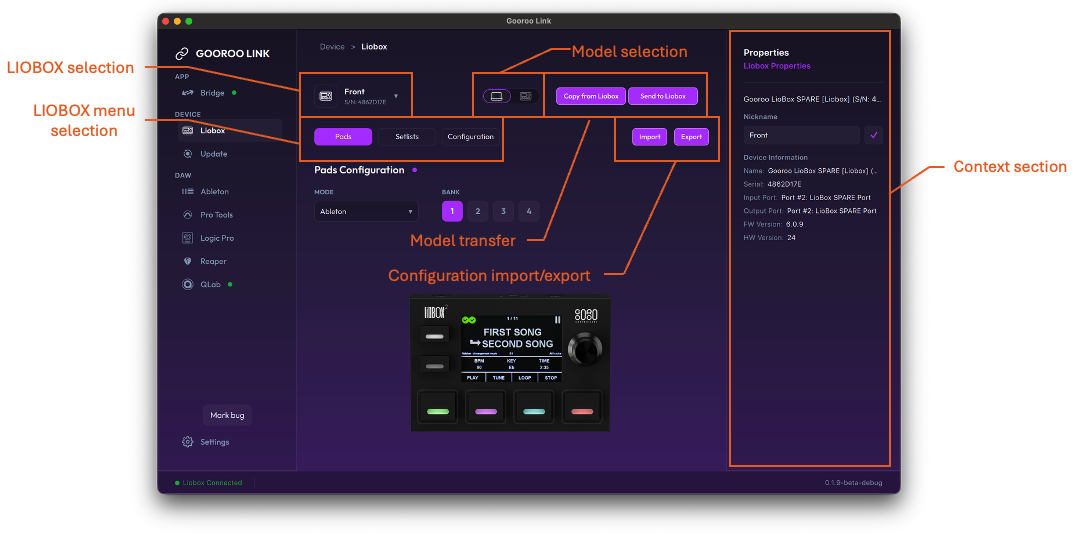Select bank 3
This screenshot has height=534, width=1082.
pyautogui.click(x=503, y=211)
